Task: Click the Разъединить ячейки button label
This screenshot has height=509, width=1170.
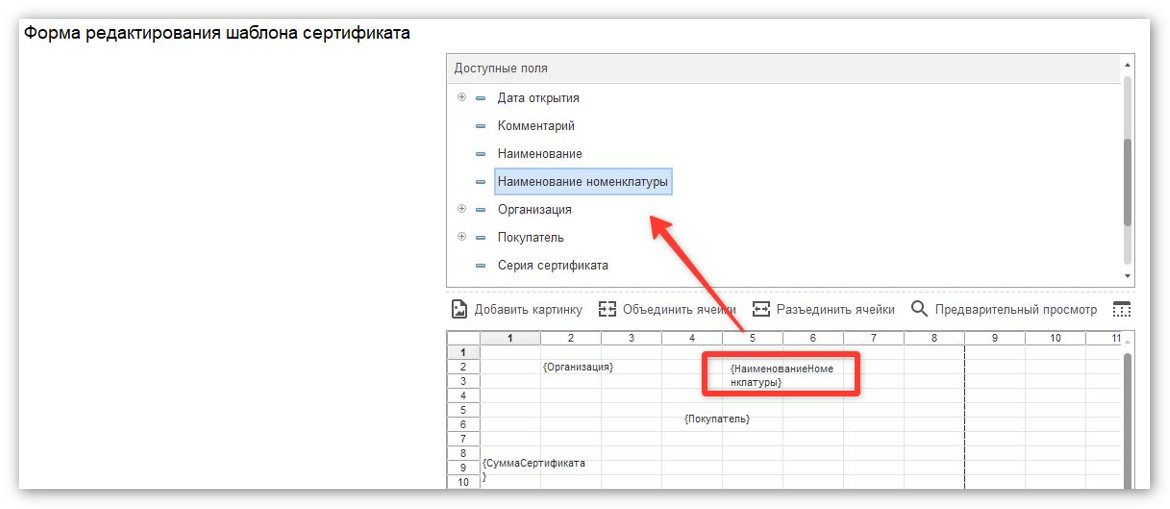Action: [835, 310]
